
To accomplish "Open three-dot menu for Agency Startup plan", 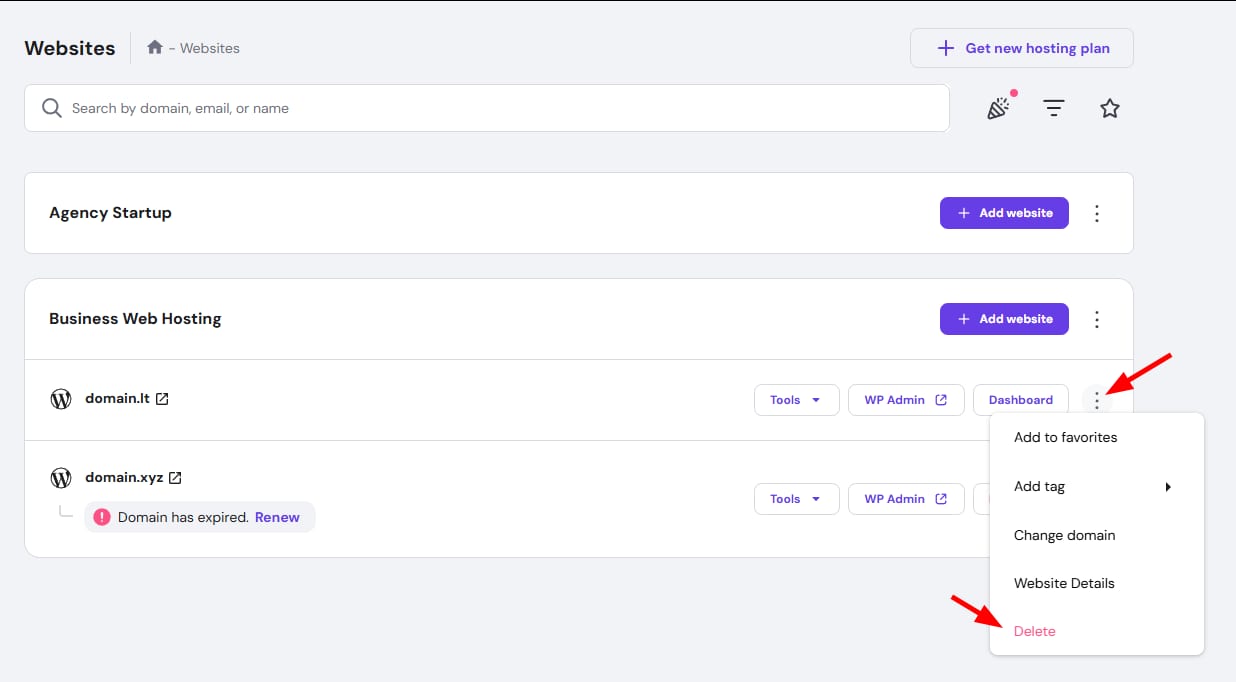I will click(x=1097, y=213).
